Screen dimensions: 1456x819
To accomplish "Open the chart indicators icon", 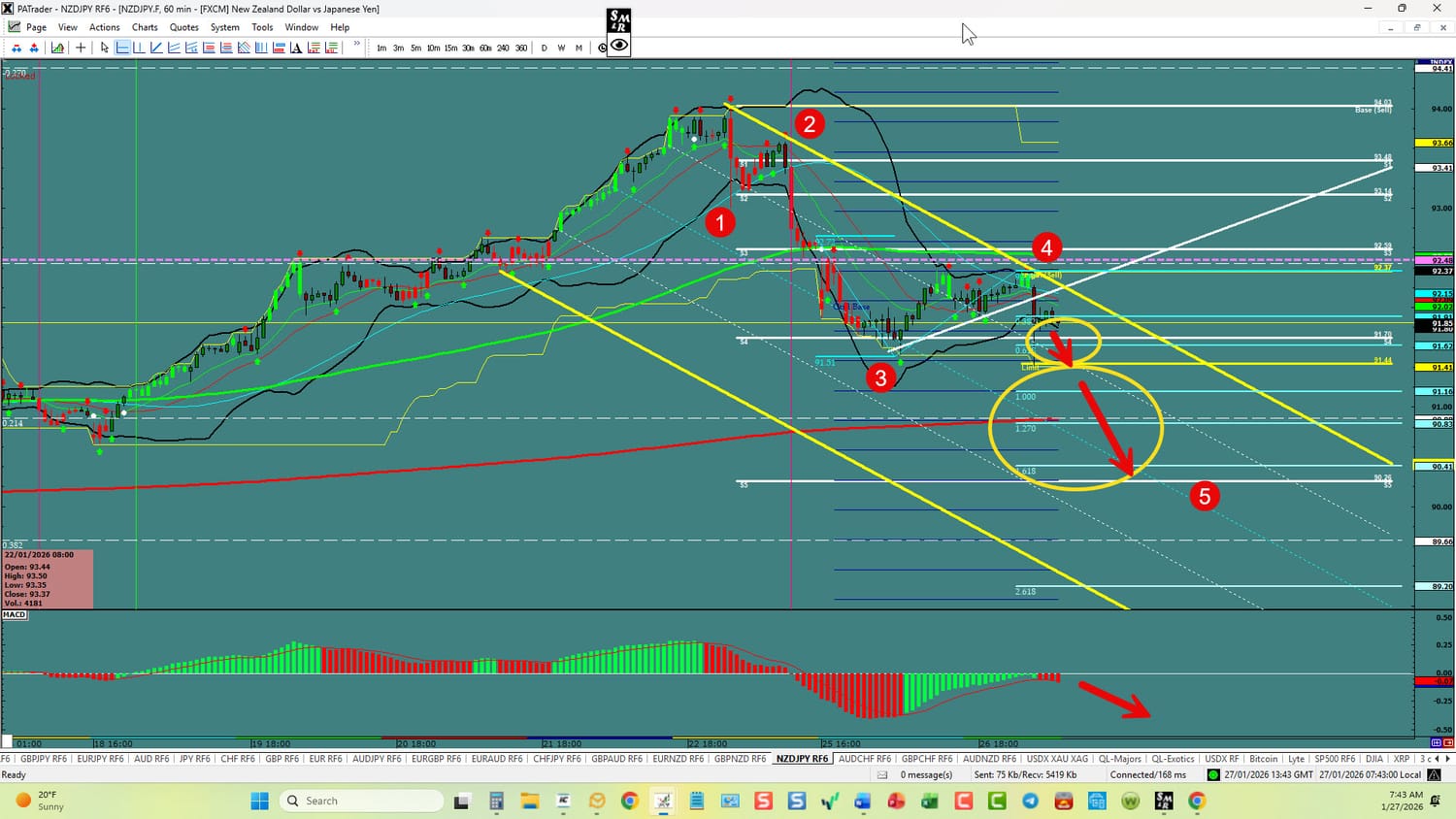I will tap(58, 48).
